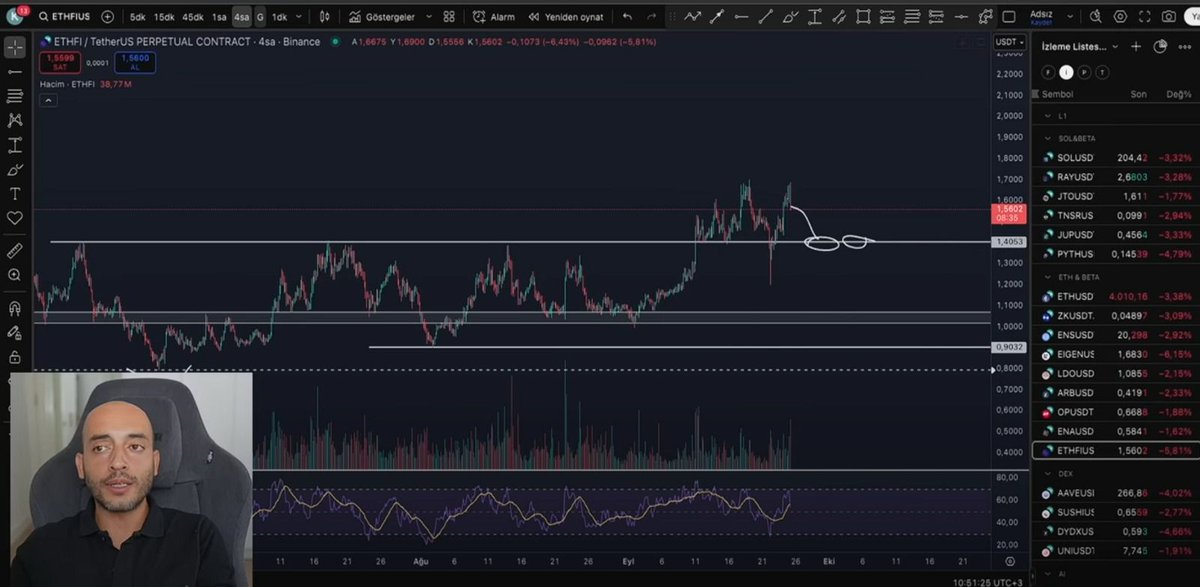Open chart time zone 10:51:25 UTC+3

pyautogui.click(x=990, y=582)
